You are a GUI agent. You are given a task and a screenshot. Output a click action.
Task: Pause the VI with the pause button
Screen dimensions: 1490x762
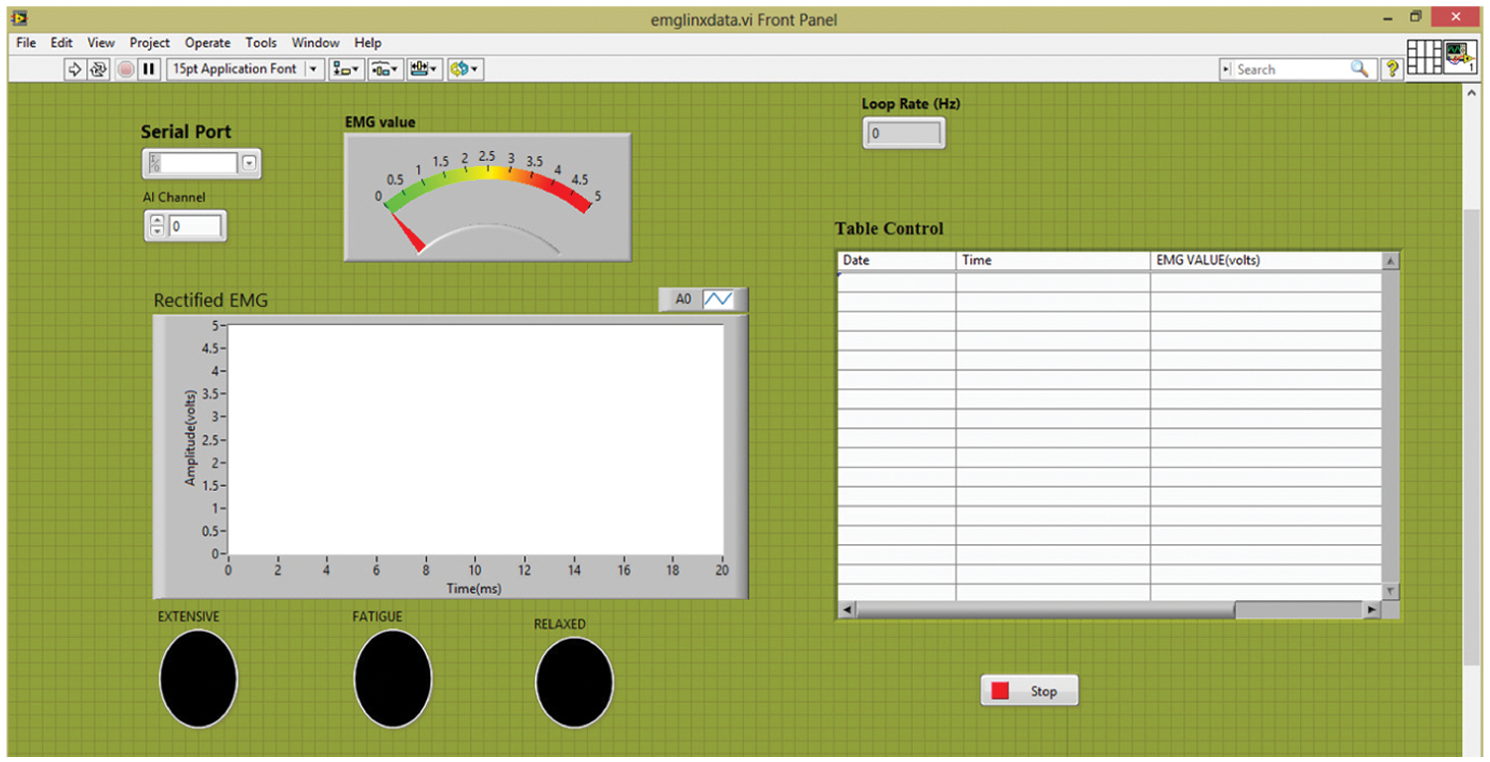tap(149, 69)
